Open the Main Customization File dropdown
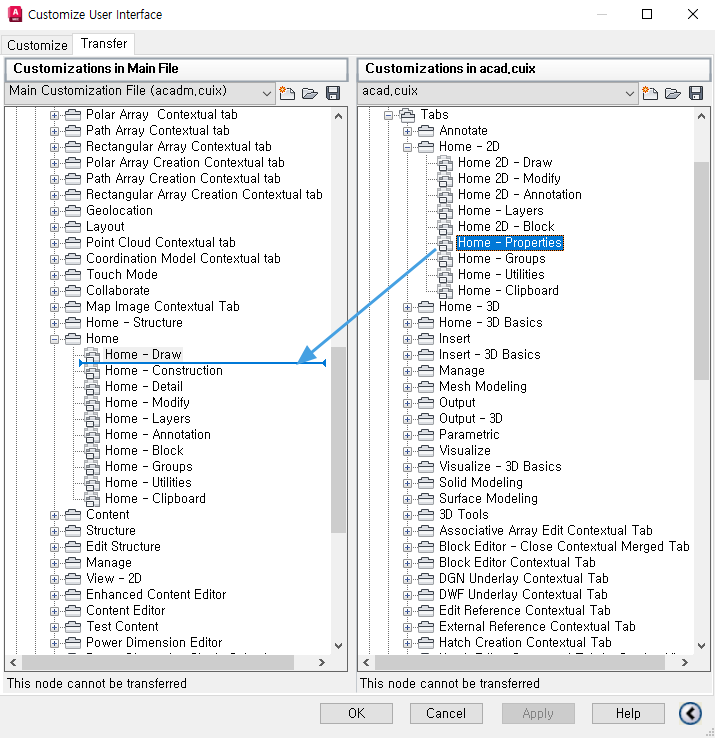The width and height of the screenshot is (715, 738). tap(266, 93)
